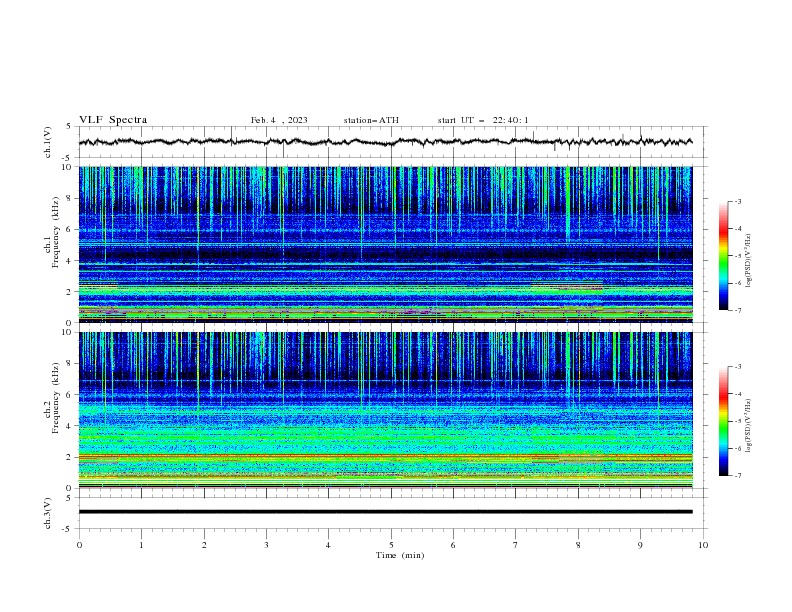Click the ch.2 spectrogram color scale bar

tap(723, 421)
